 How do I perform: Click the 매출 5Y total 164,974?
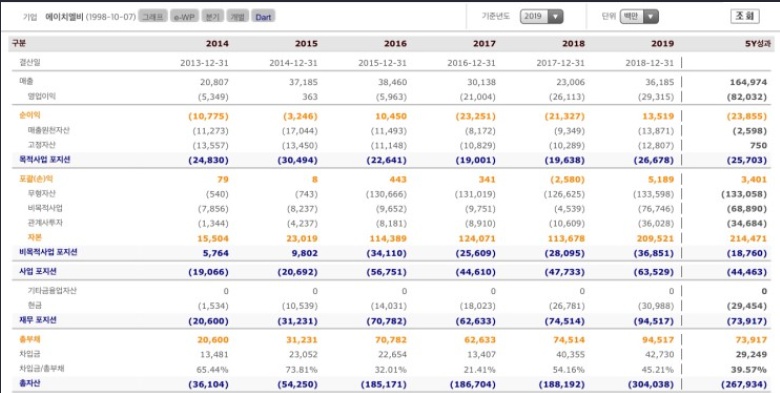(748, 82)
